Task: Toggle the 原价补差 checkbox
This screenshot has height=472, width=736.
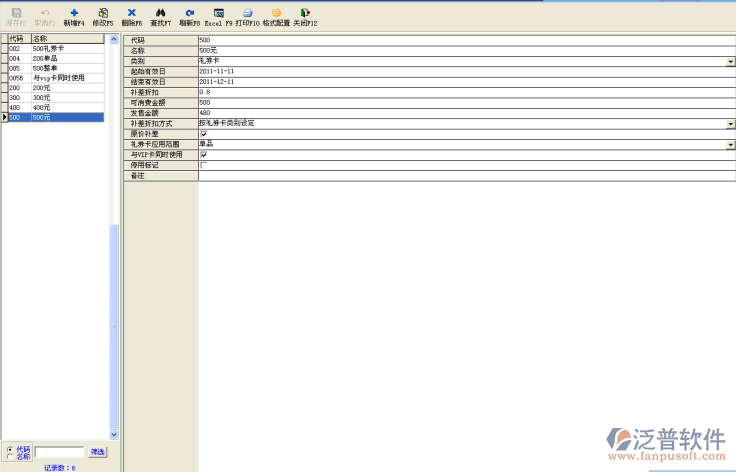Action: click(204, 134)
